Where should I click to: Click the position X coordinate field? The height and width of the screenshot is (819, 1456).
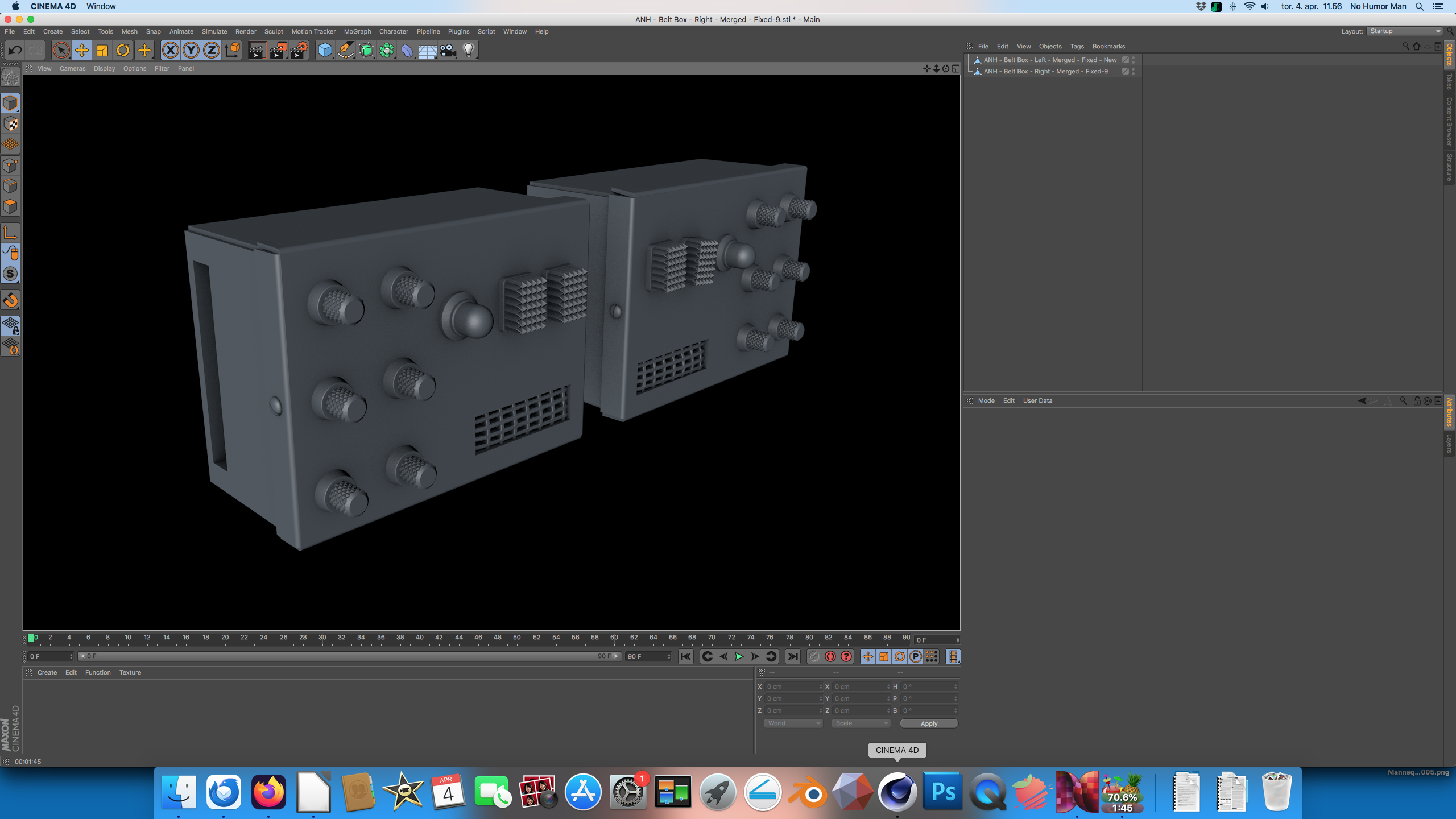[x=793, y=686]
